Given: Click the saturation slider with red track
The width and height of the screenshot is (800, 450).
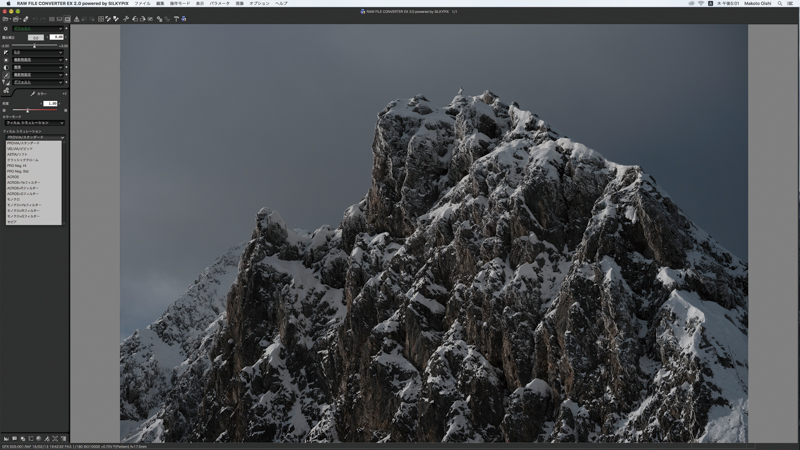Looking at the screenshot, I should click(x=35, y=110).
